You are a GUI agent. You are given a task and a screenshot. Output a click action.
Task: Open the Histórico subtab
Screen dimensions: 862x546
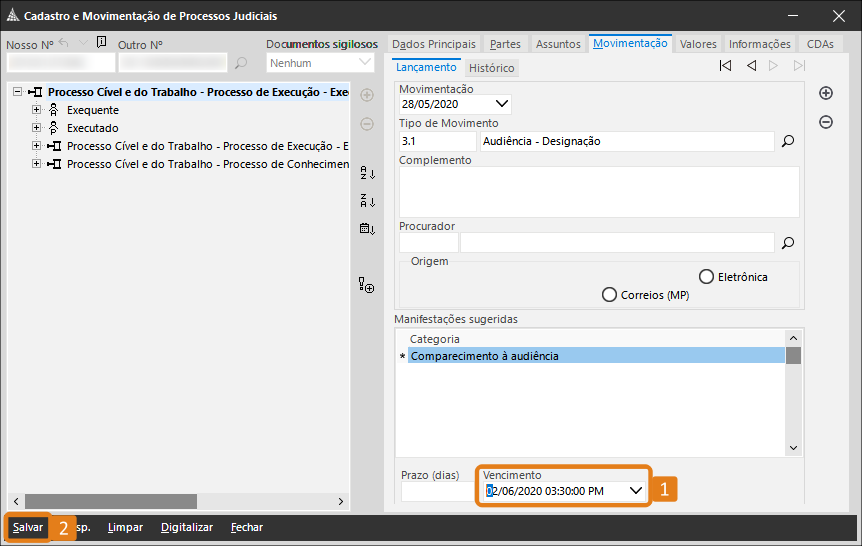click(491, 68)
